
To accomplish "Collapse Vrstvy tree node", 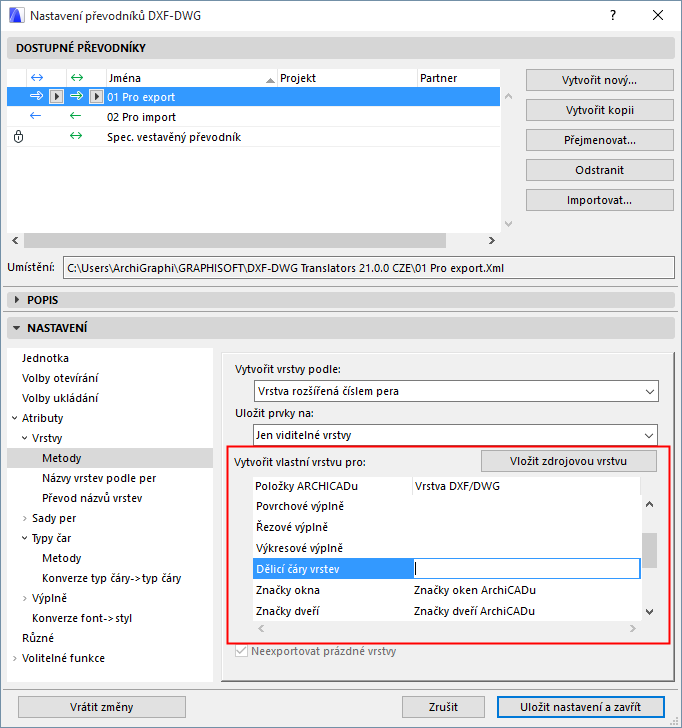I will click(25, 438).
